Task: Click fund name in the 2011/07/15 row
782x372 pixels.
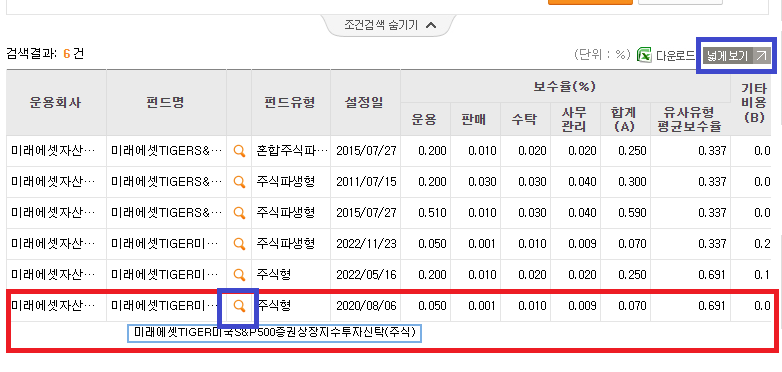Action: coord(167,182)
